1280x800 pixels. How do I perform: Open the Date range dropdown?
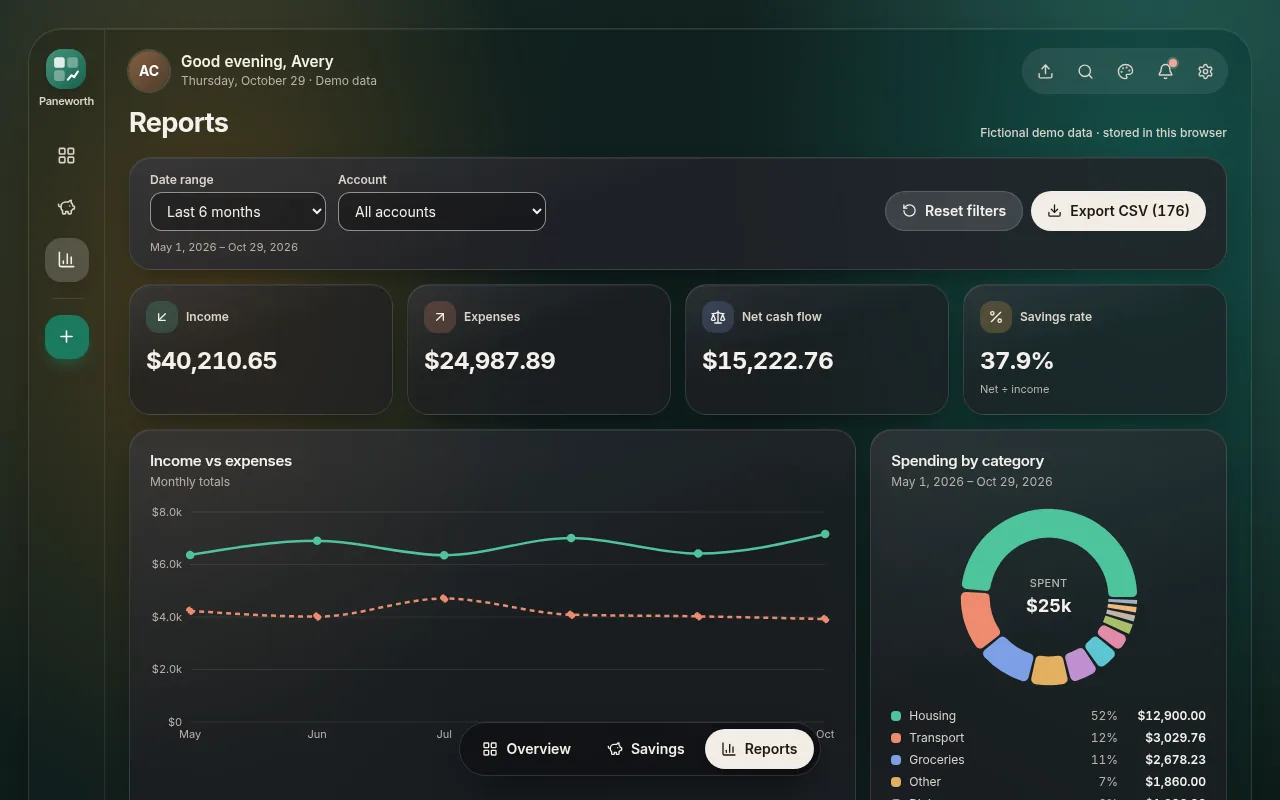pyautogui.click(x=238, y=212)
